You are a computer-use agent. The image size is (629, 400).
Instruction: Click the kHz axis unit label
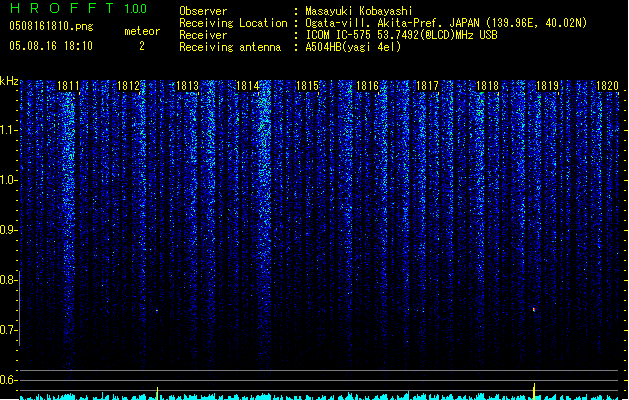(x=9, y=81)
